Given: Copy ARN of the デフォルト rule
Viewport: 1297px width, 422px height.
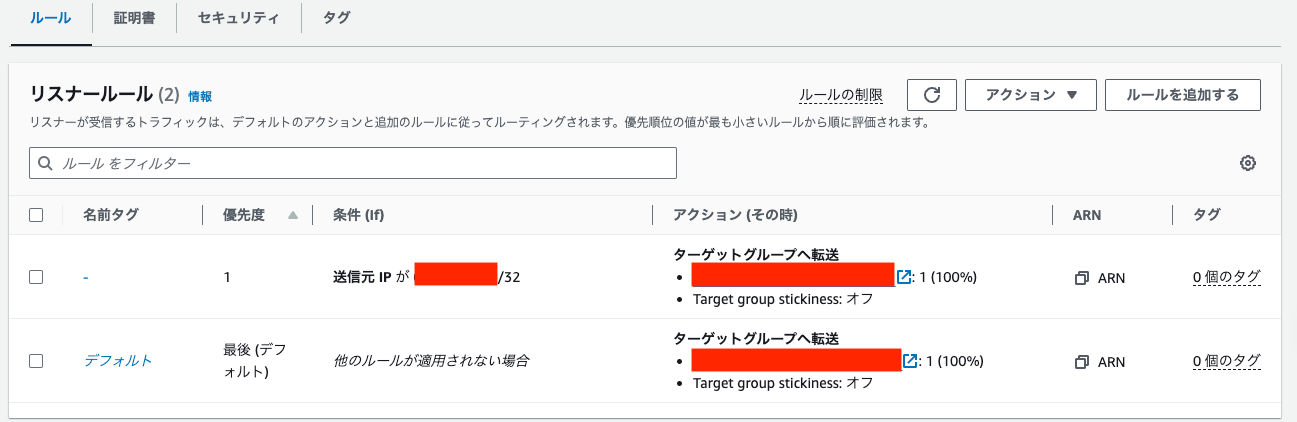Looking at the screenshot, I should pos(1081,361).
